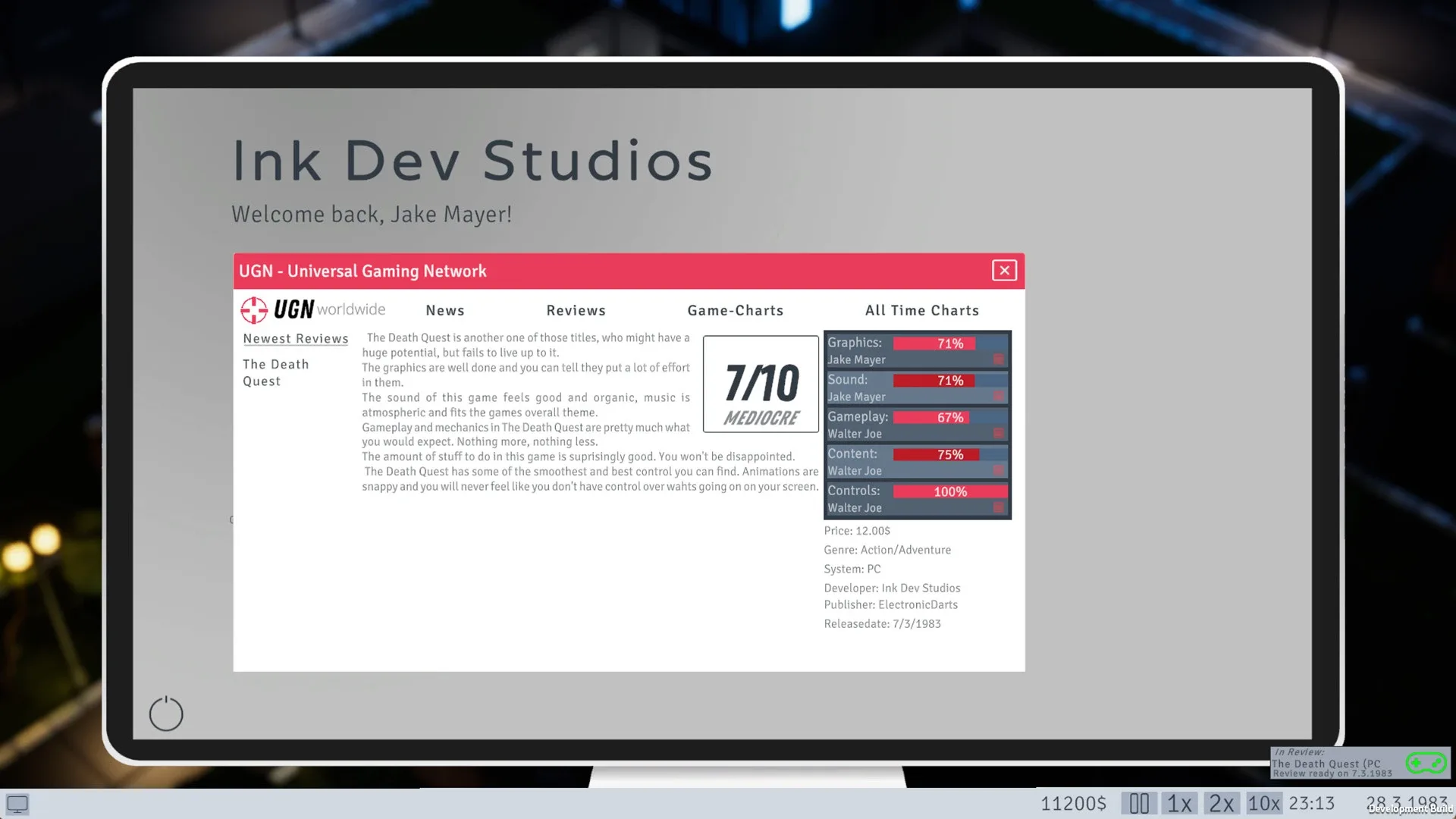1456x819 pixels.
Task: Toggle the Sound row red square
Action: pyautogui.click(x=998, y=397)
